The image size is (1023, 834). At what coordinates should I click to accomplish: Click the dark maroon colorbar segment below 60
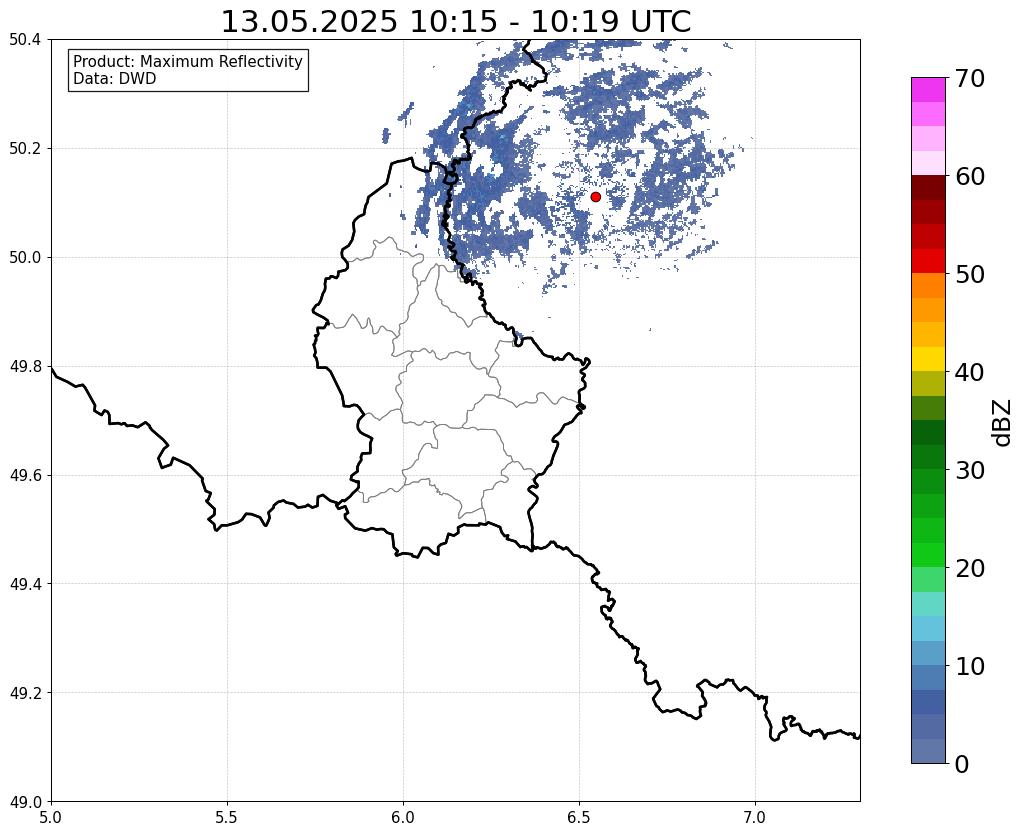(928, 188)
